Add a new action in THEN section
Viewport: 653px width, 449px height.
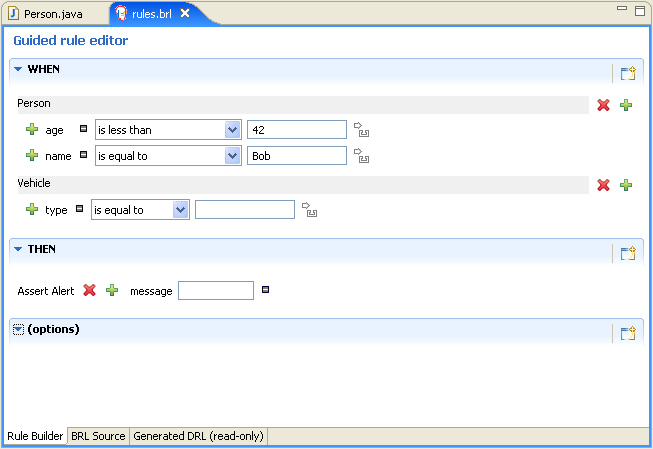coord(628,253)
